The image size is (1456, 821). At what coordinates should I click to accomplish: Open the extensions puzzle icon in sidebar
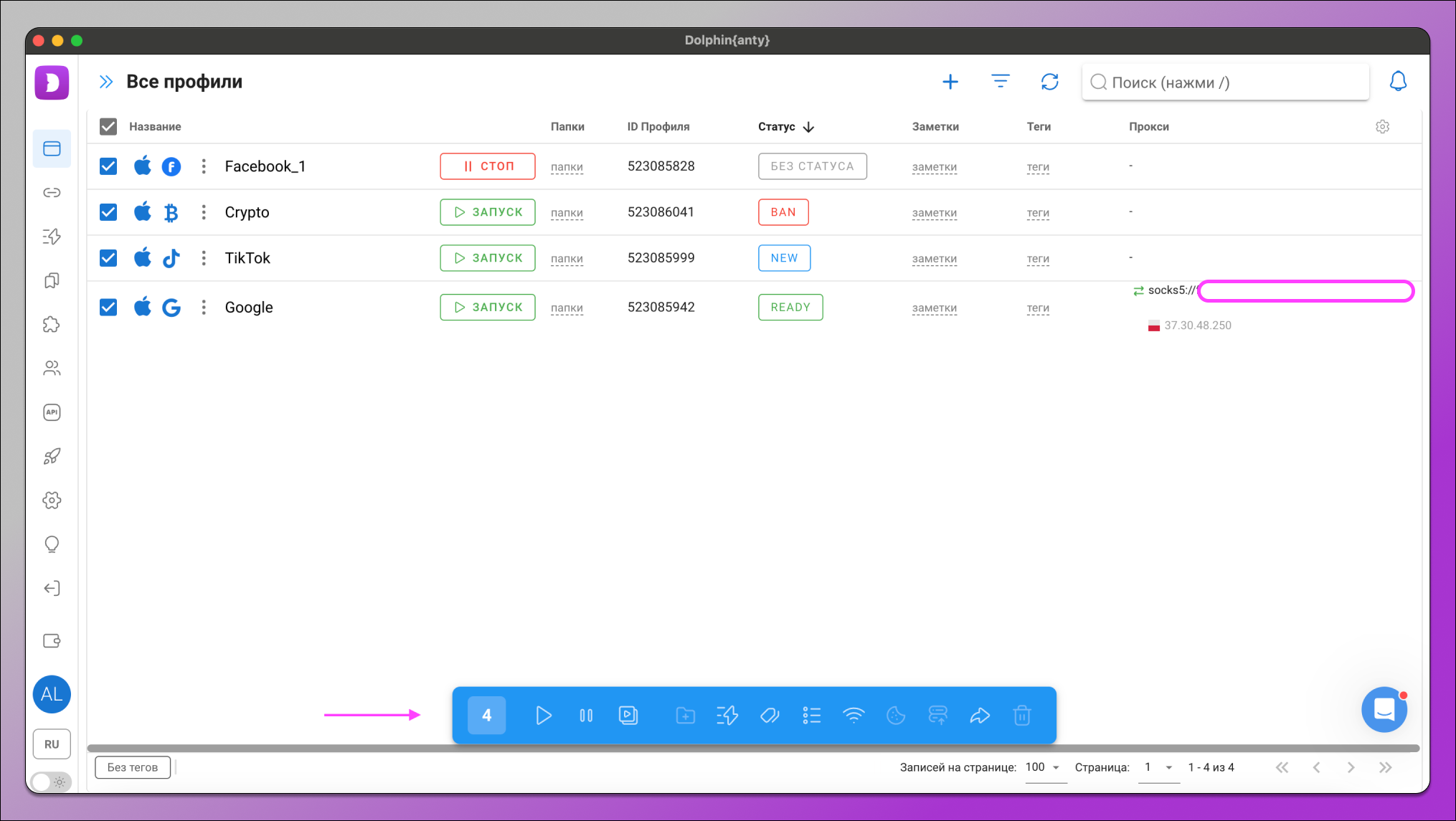[52, 324]
